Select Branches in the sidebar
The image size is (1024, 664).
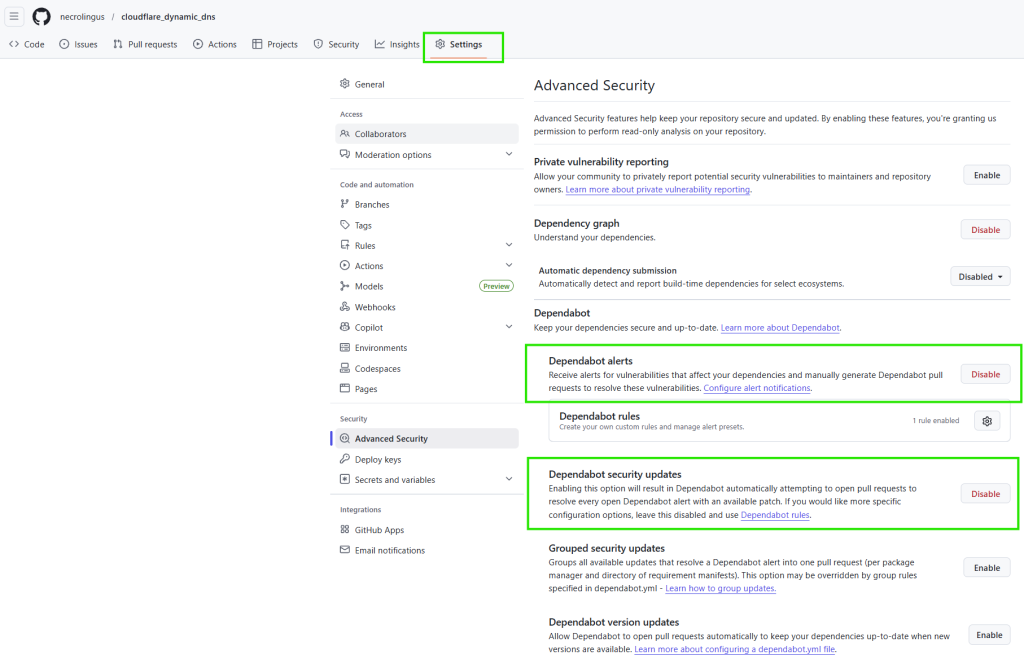click(370, 204)
